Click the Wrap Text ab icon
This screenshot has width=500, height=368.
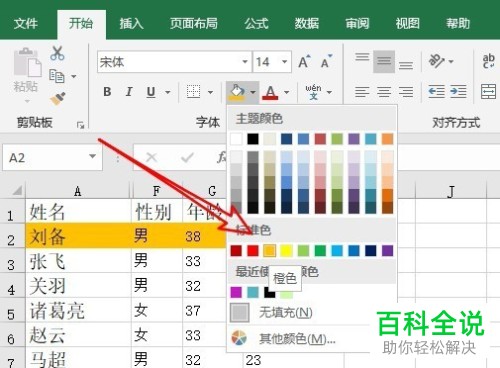tap(489, 61)
